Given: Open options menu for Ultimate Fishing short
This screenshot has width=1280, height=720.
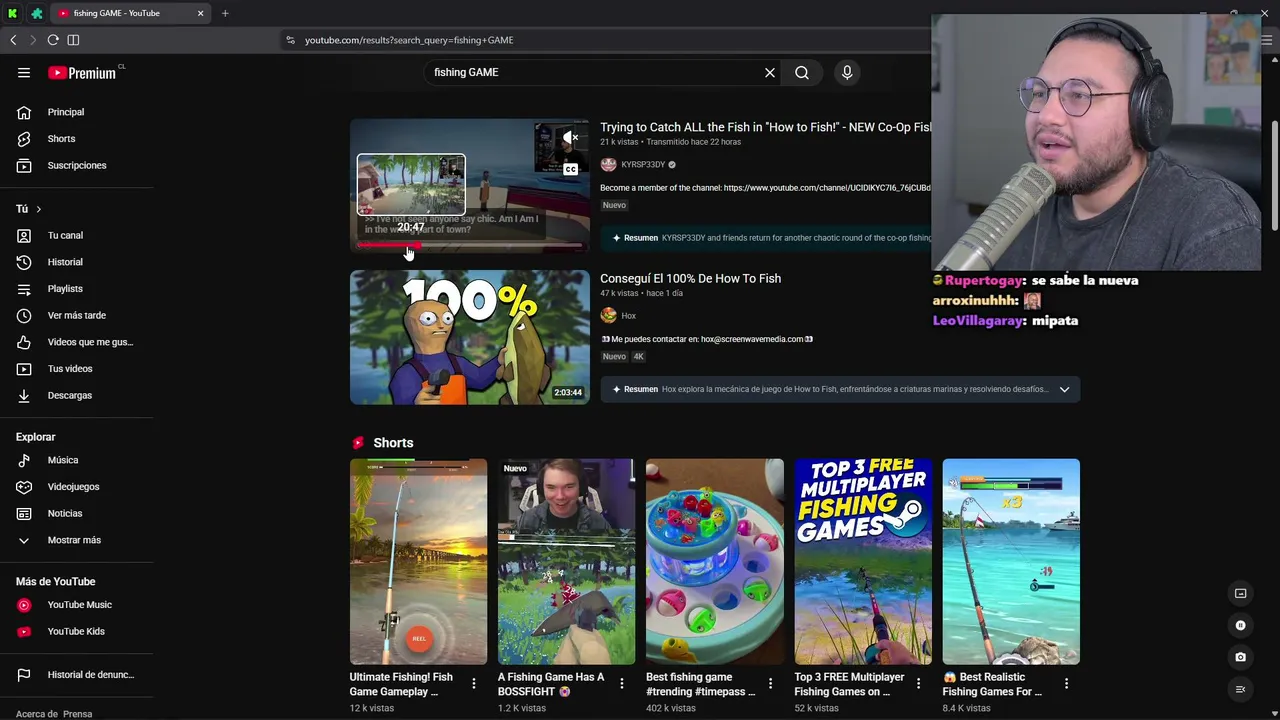Looking at the screenshot, I should pyautogui.click(x=474, y=684).
